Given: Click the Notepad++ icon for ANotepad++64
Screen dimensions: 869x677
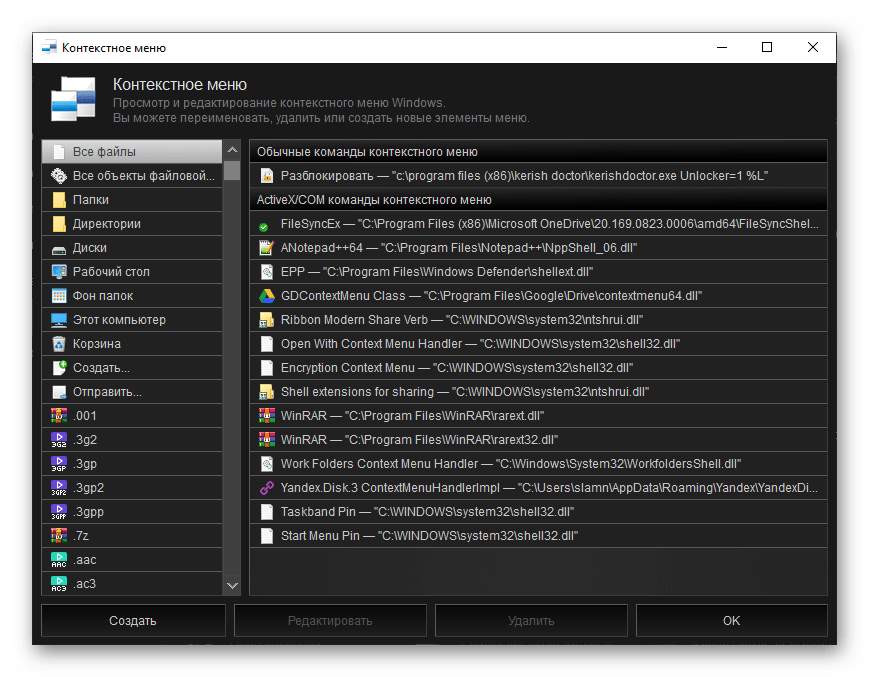Looking at the screenshot, I should (x=267, y=248).
